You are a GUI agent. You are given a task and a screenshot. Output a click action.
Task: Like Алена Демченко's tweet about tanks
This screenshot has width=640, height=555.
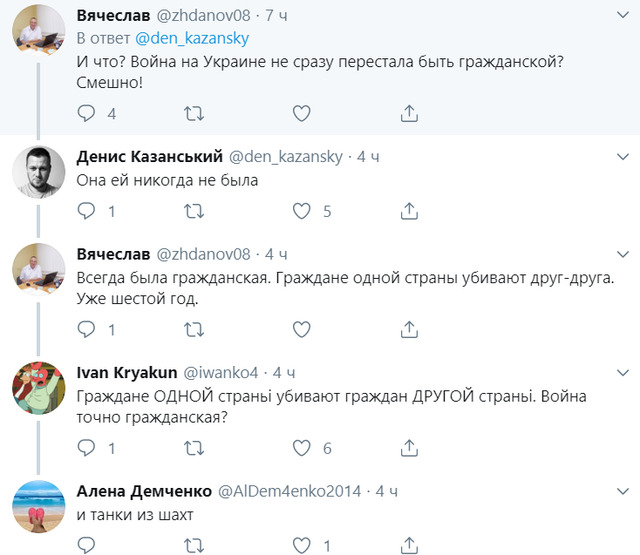coord(303,545)
